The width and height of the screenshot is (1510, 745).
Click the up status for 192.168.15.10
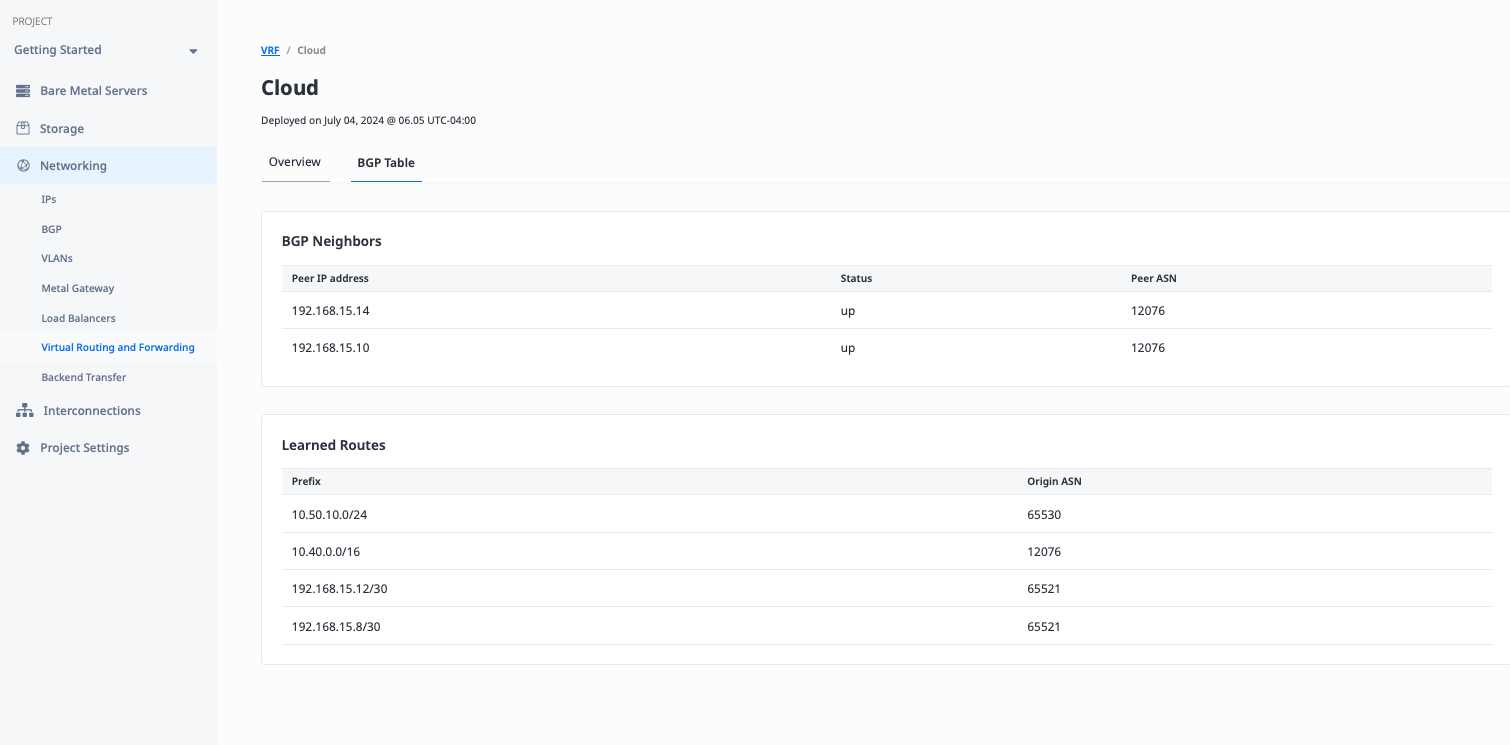click(x=848, y=348)
